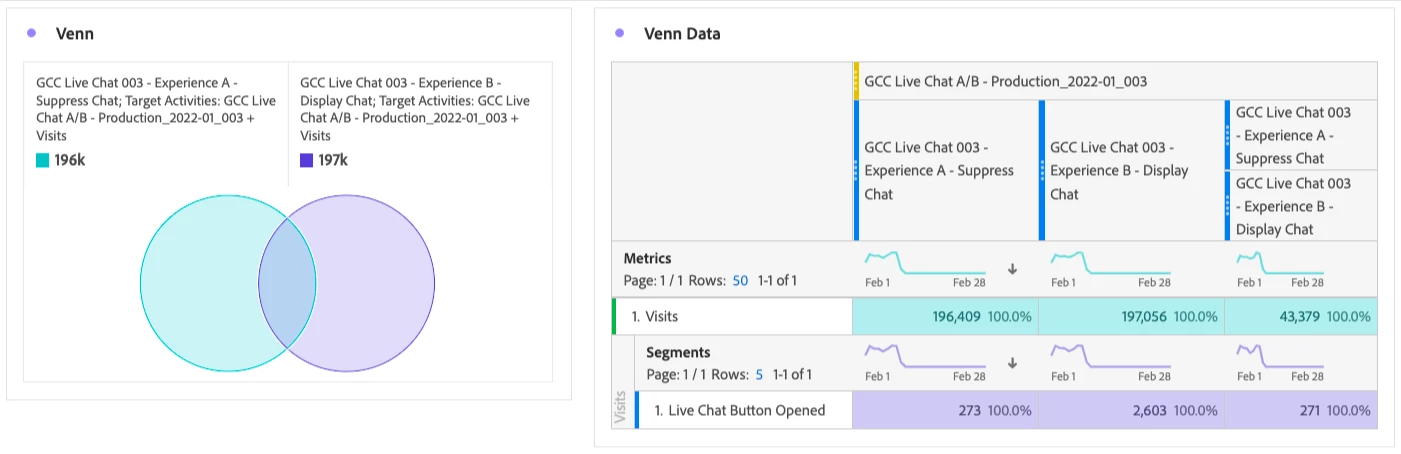
Task: Select the teal 196k legend swatch
Action: click(x=42, y=160)
